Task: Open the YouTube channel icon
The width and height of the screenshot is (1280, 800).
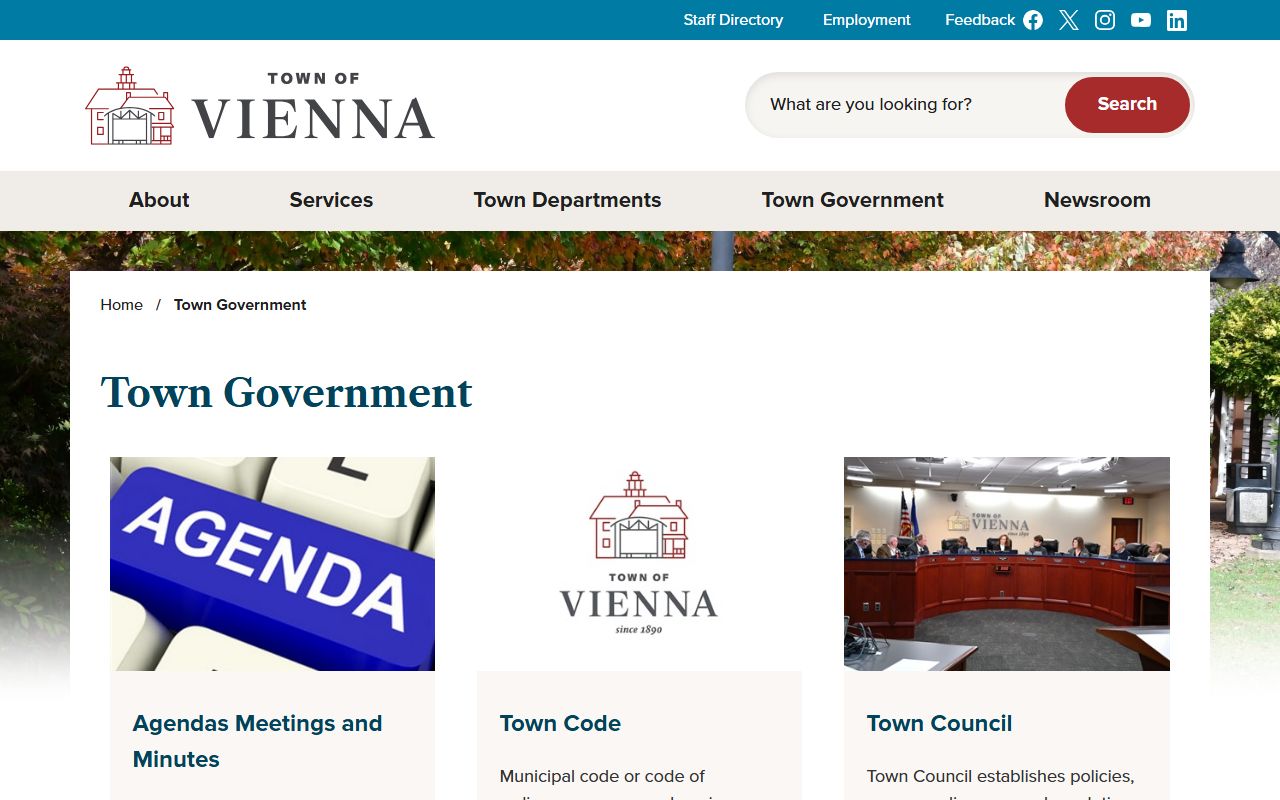Action: click(1141, 20)
